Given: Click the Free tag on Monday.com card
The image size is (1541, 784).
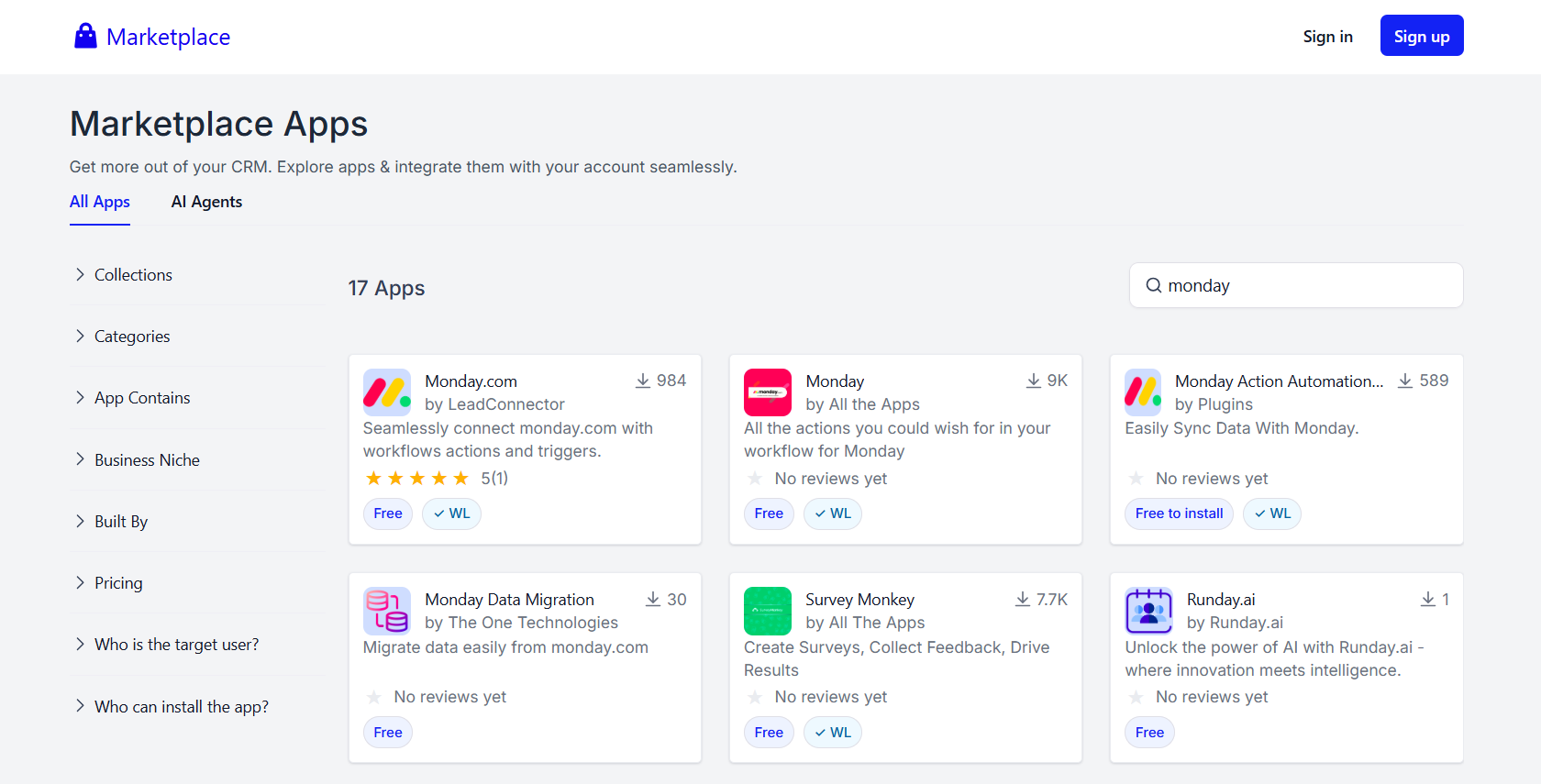Looking at the screenshot, I should point(388,513).
